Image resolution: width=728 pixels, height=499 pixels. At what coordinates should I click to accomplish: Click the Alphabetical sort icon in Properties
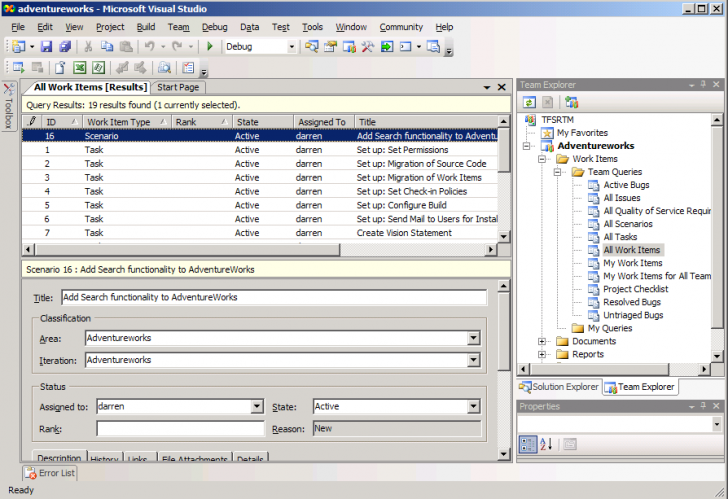(546, 444)
